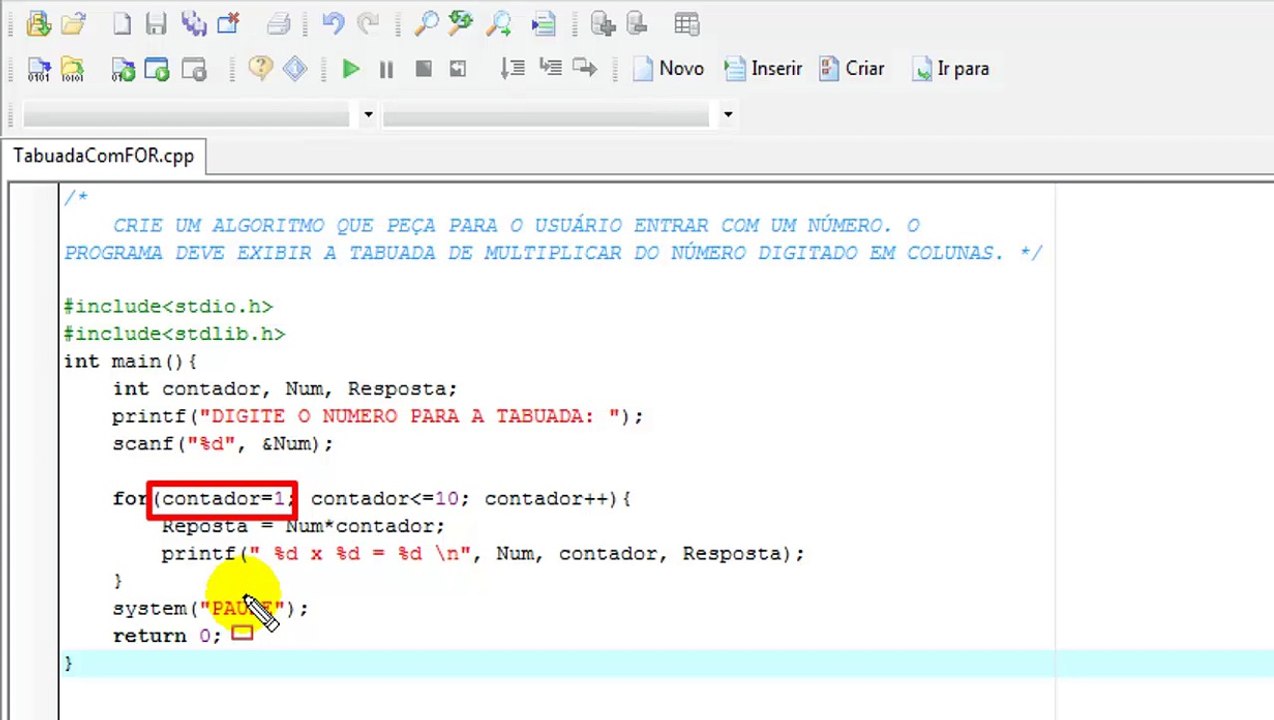Image resolution: width=1274 pixels, height=720 pixels.
Task: Add a file to the project
Action: click(x=602, y=23)
